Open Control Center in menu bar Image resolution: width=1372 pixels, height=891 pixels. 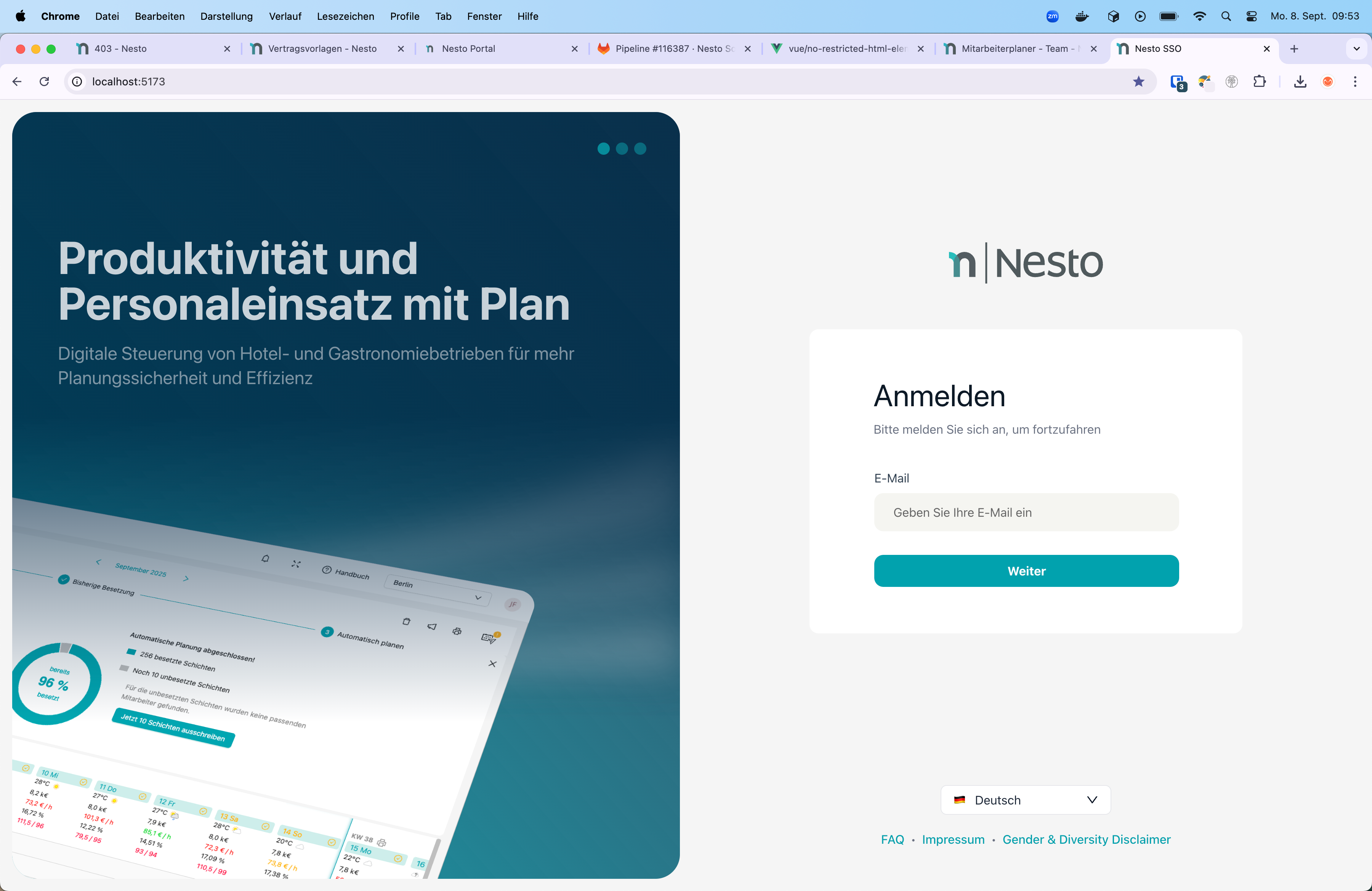1251,16
